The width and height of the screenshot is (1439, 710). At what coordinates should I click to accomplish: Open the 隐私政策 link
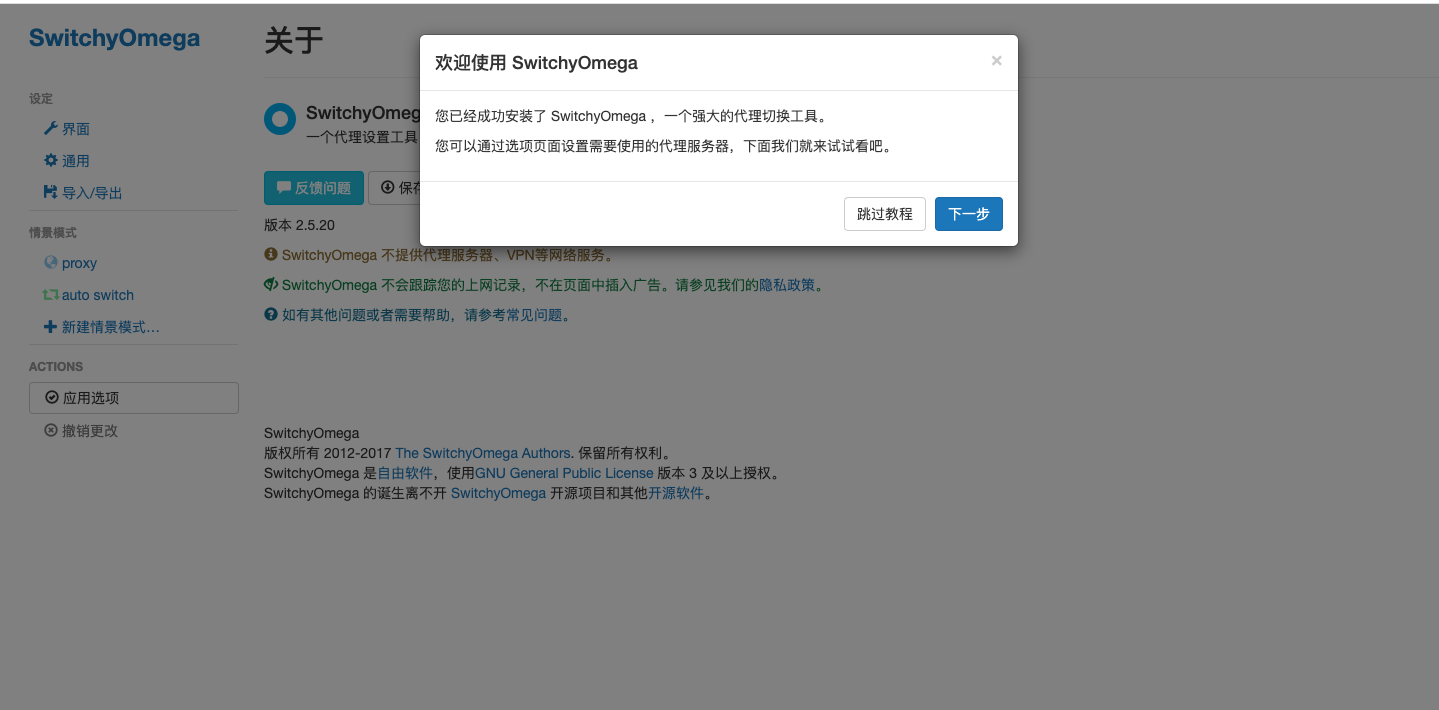[x=787, y=285]
